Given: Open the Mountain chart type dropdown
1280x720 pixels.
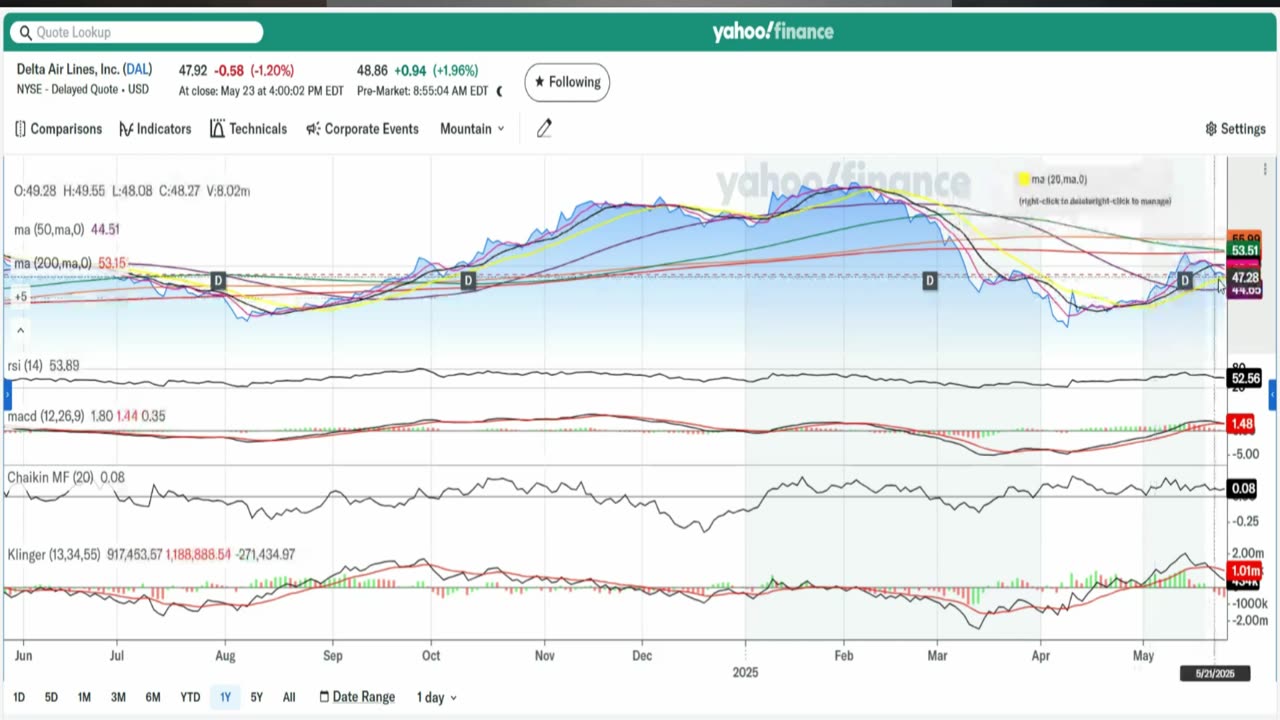Looking at the screenshot, I should click(472, 129).
